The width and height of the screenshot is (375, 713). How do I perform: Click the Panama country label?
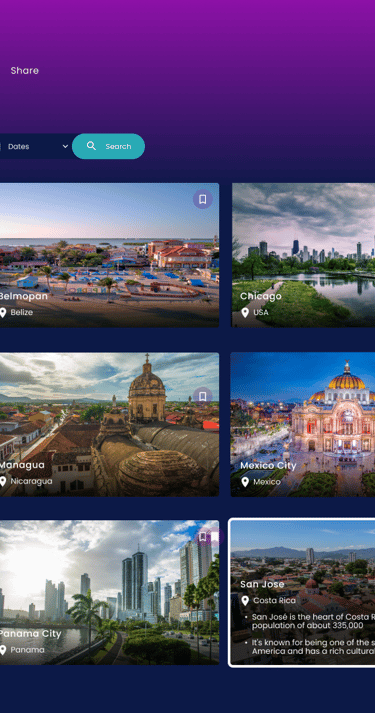[27, 650]
